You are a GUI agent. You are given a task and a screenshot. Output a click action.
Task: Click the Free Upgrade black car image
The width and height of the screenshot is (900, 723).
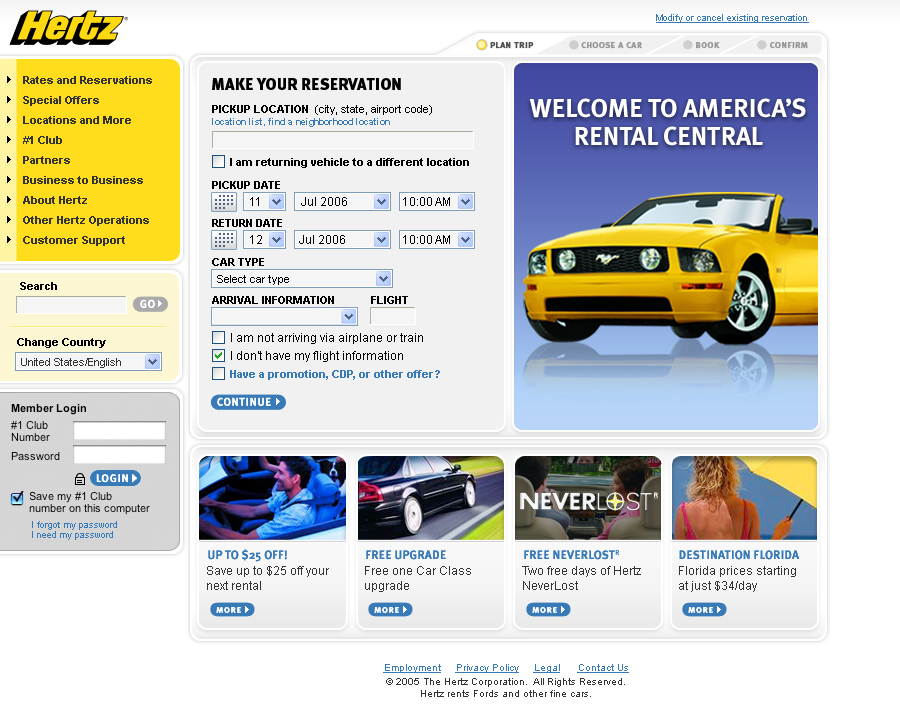431,498
